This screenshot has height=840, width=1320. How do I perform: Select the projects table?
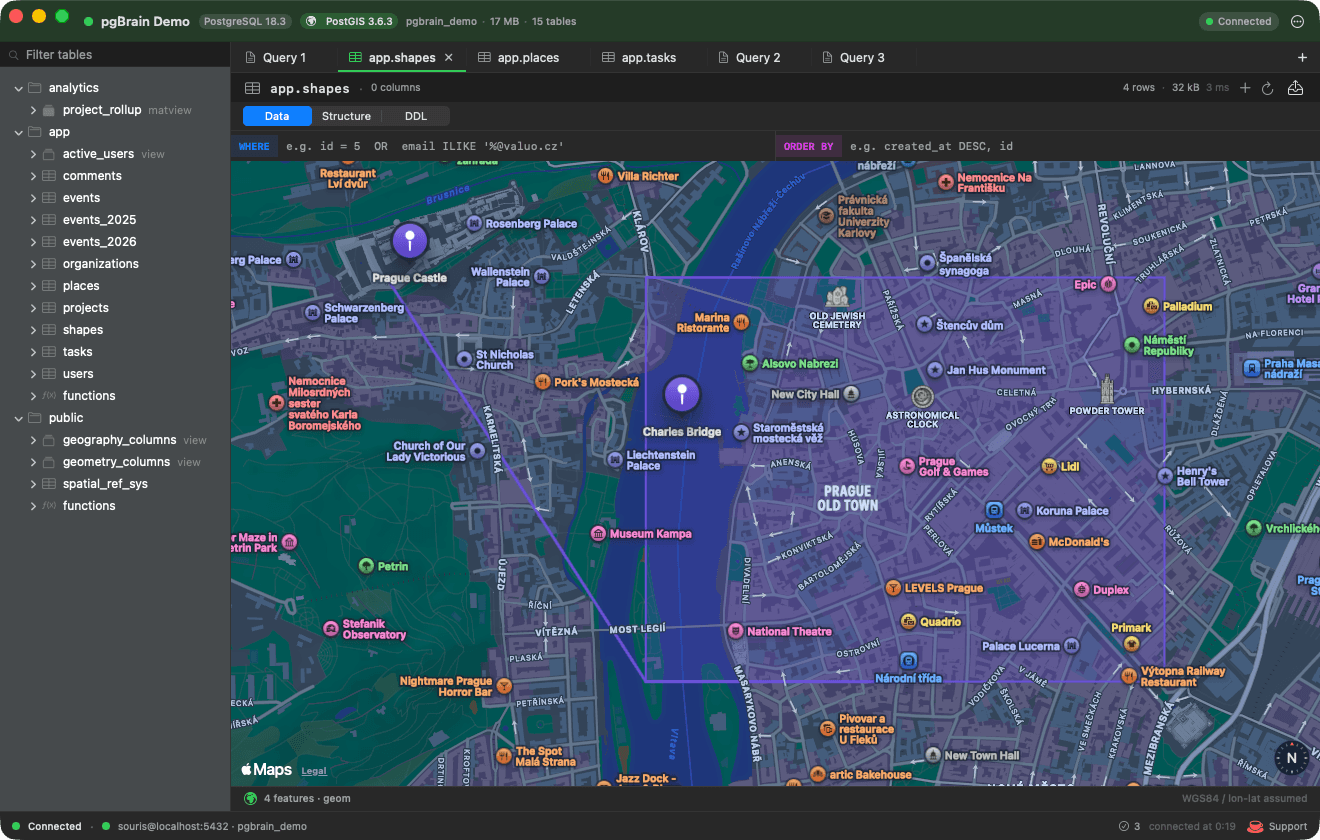(x=85, y=308)
